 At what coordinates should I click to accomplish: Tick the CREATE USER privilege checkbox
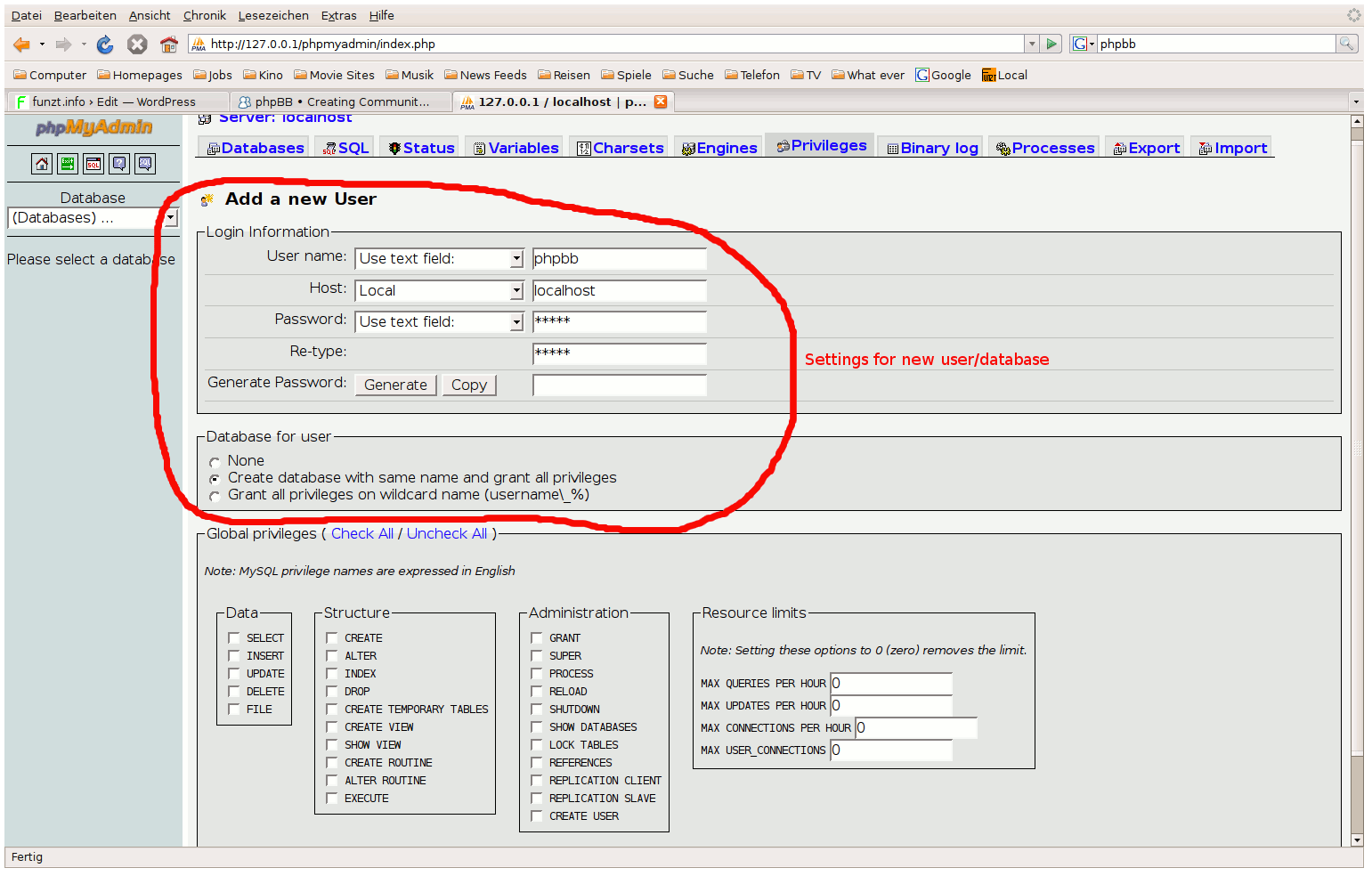click(537, 816)
